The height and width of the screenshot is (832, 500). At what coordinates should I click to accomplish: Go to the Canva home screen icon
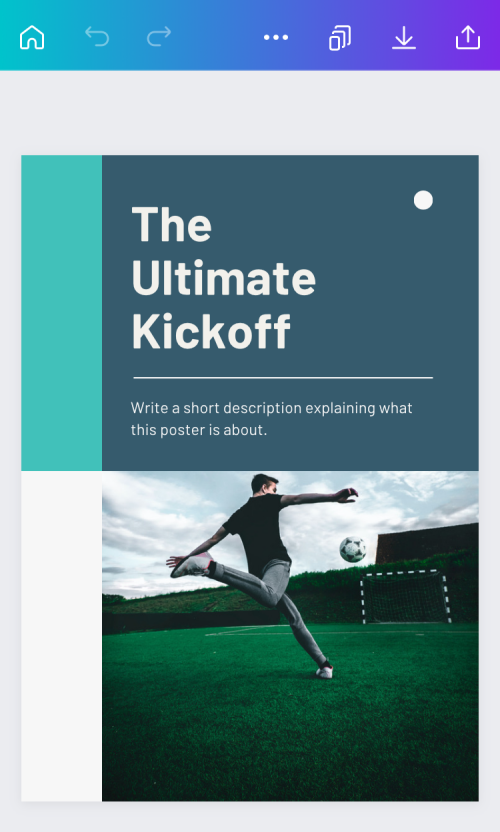coord(32,37)
